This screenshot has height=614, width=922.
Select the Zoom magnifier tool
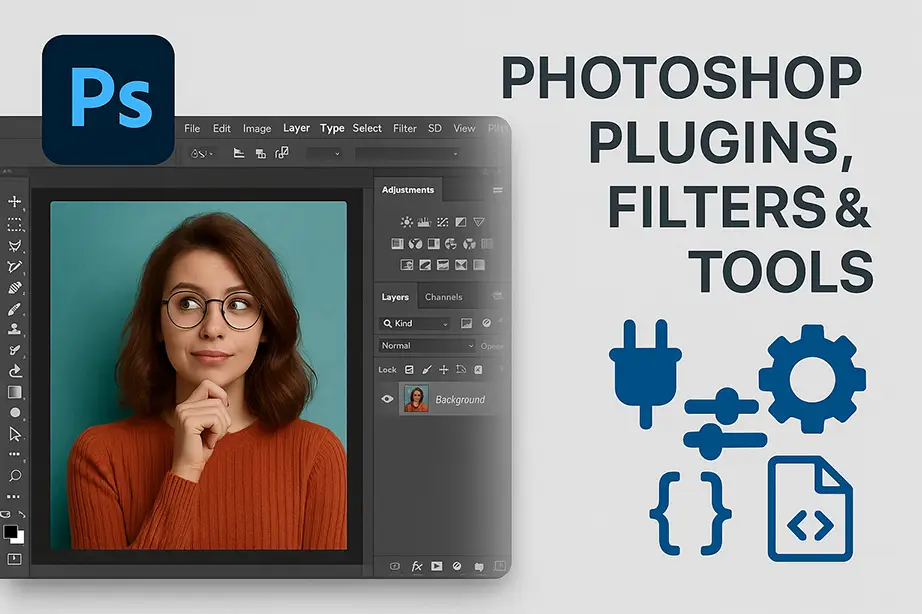click(15, 475)
